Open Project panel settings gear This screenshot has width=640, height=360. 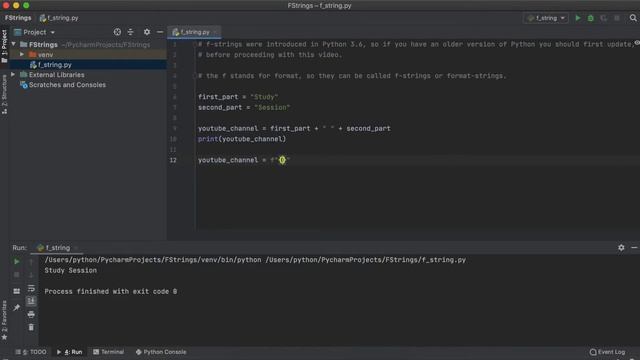(147, 32)
